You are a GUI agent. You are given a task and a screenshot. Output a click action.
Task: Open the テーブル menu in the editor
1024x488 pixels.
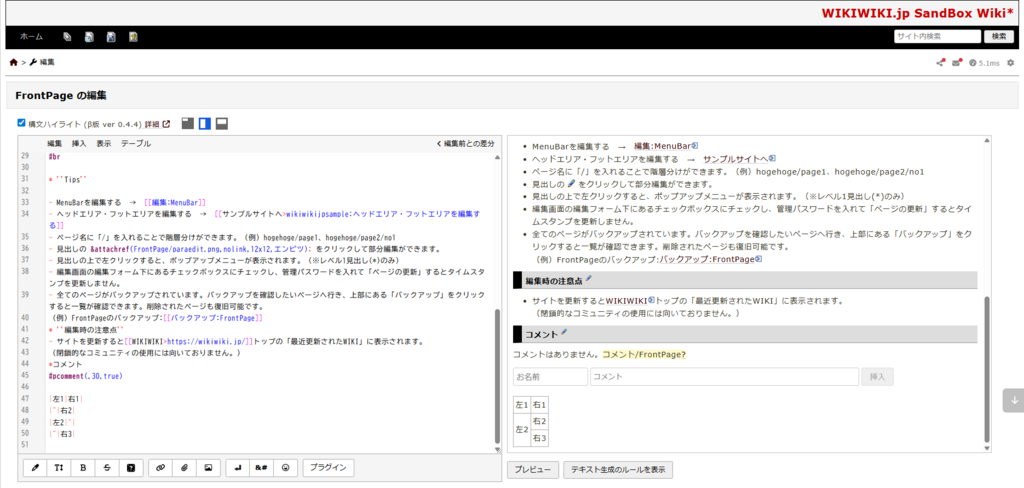pos(136,144)
